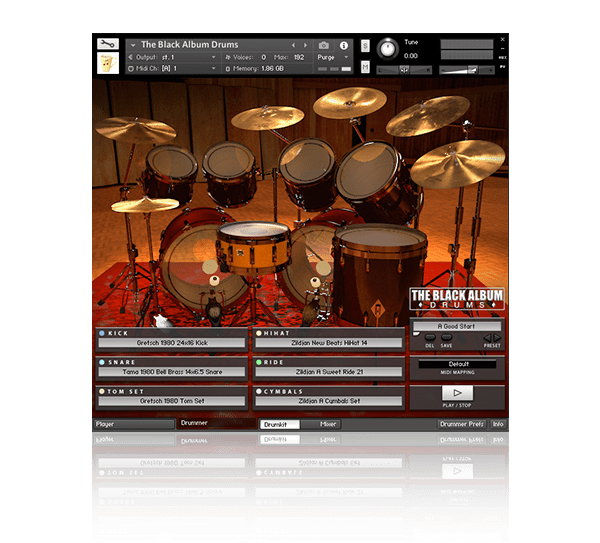
Task: Mute the instrument with the M button
Action: point(365,67)
